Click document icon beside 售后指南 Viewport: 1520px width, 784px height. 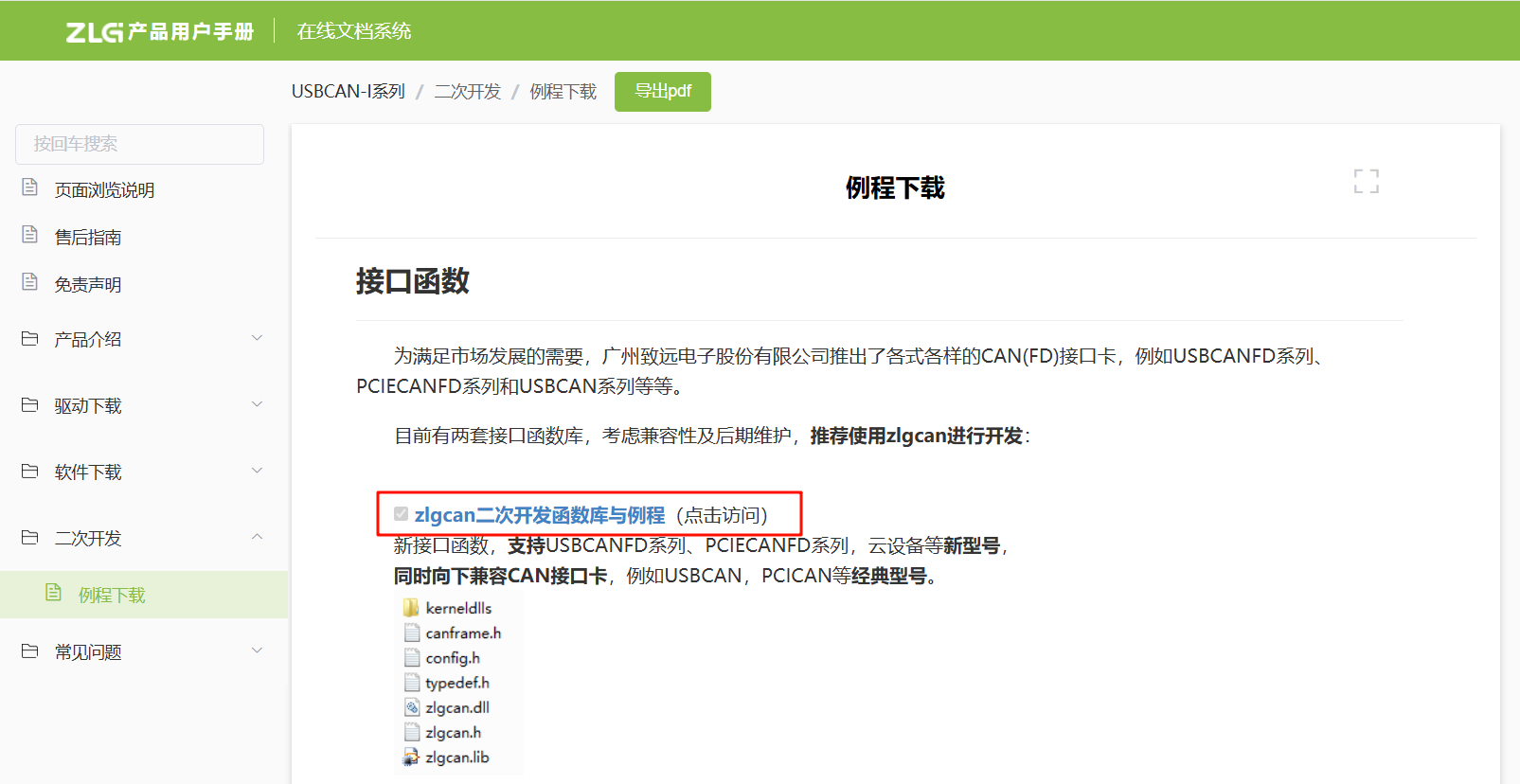tap(29, 235)
